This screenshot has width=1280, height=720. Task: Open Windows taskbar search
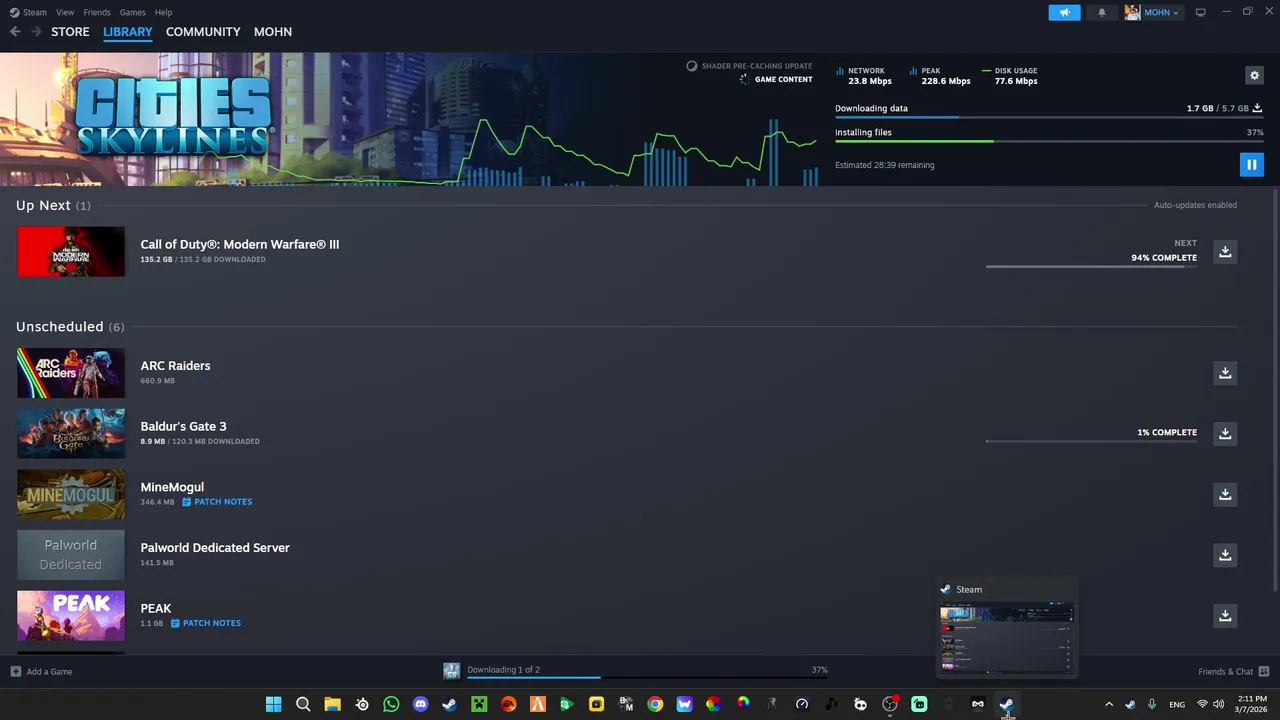(303, 704)
